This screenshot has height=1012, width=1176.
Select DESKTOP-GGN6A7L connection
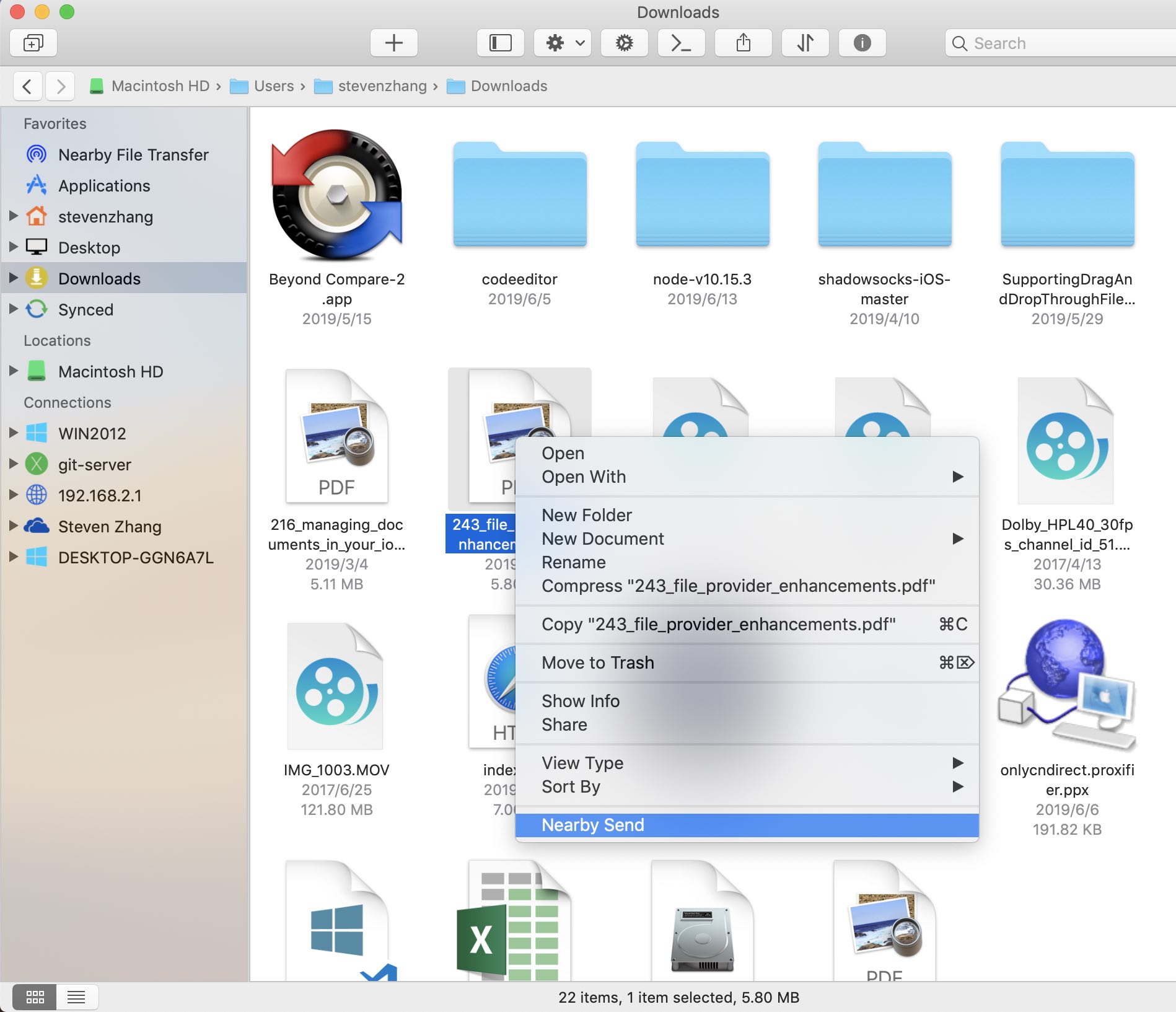[124, 557]
